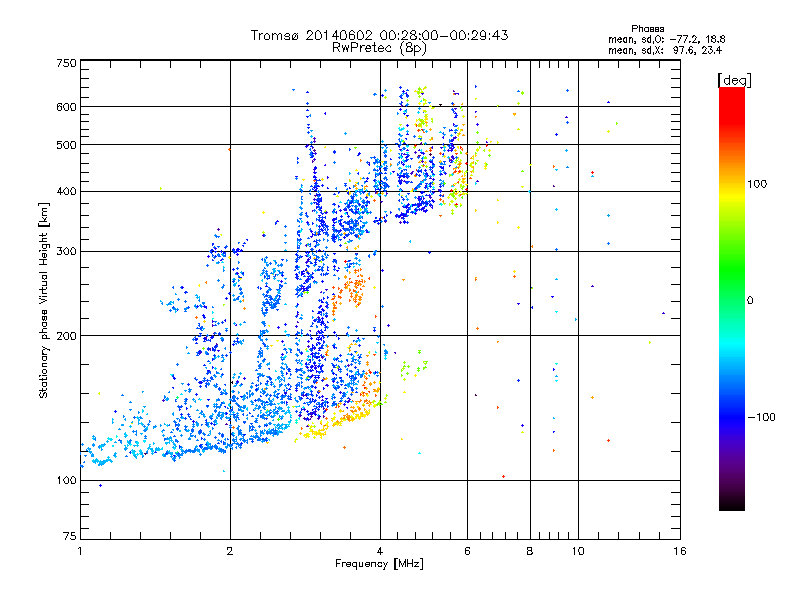Click the x-axis tick label '8'

(530, 551)
